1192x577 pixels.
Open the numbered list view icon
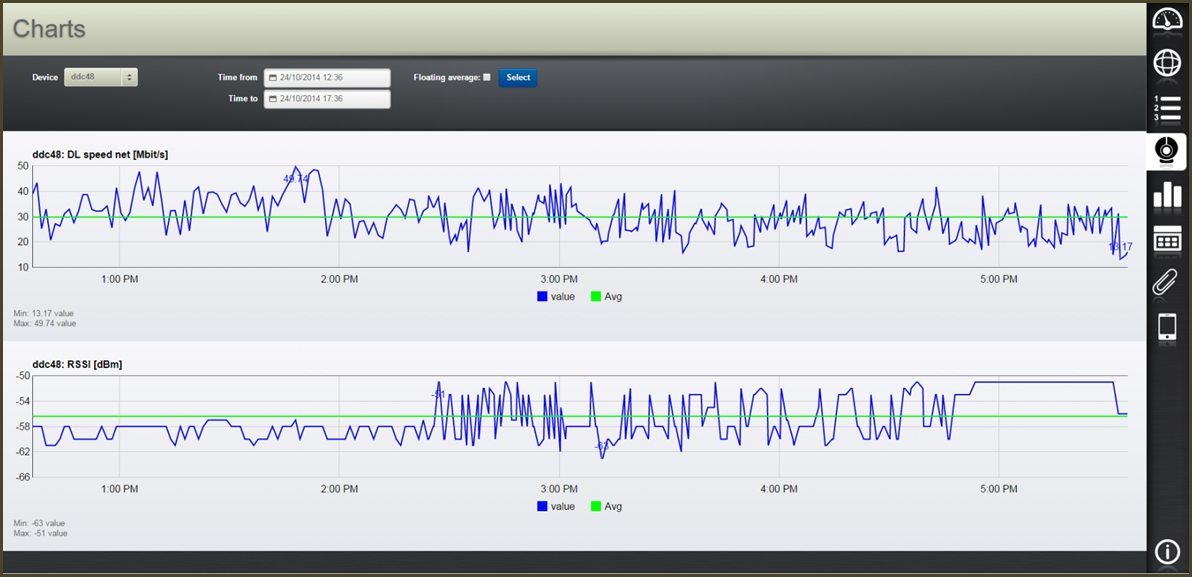(1166, 107)
